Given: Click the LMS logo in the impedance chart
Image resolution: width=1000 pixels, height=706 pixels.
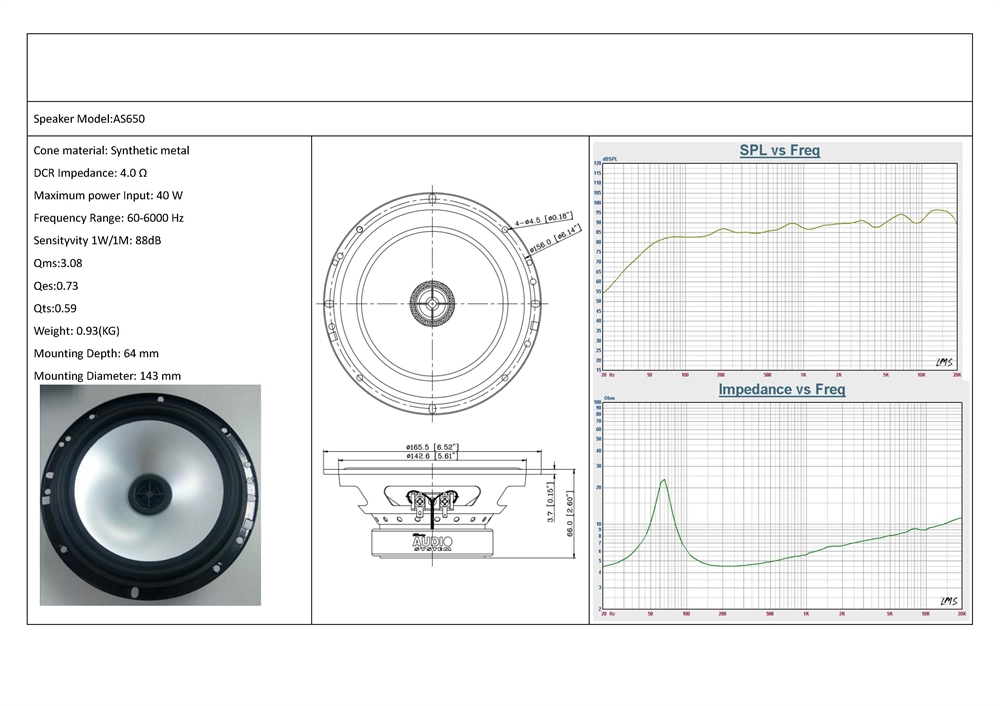Looking at the screenshot, I should pyautogui.click(x=948, y=600).
